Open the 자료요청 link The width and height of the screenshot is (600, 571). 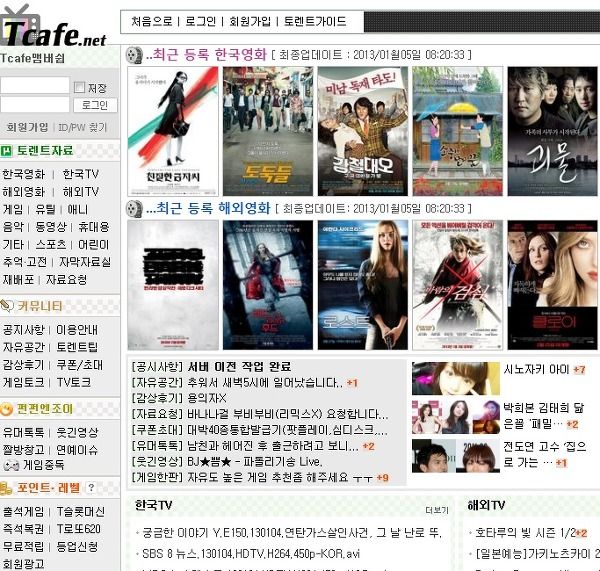tap(67, 280)
